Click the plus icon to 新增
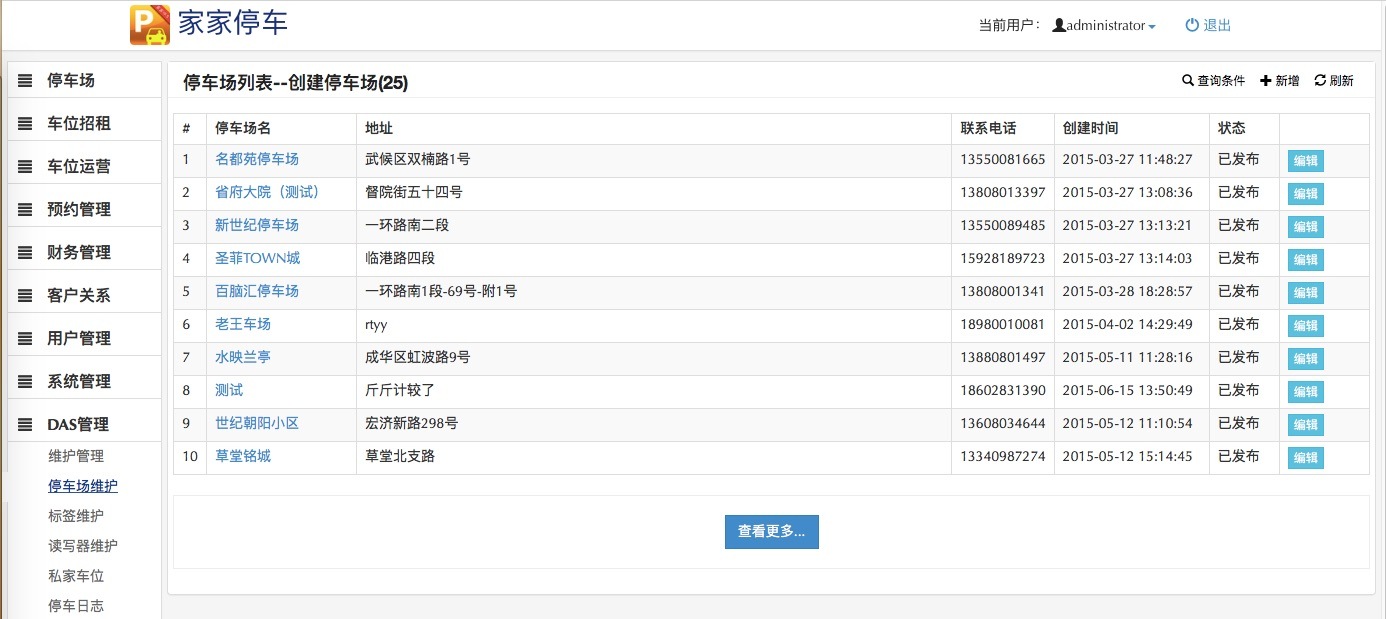 (1265, 81)
